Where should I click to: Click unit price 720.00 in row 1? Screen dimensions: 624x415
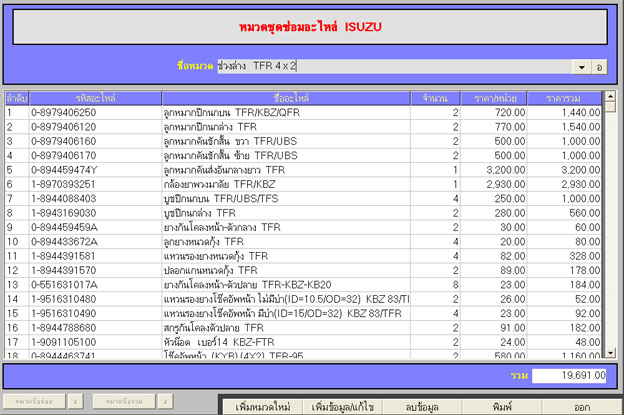510,113
